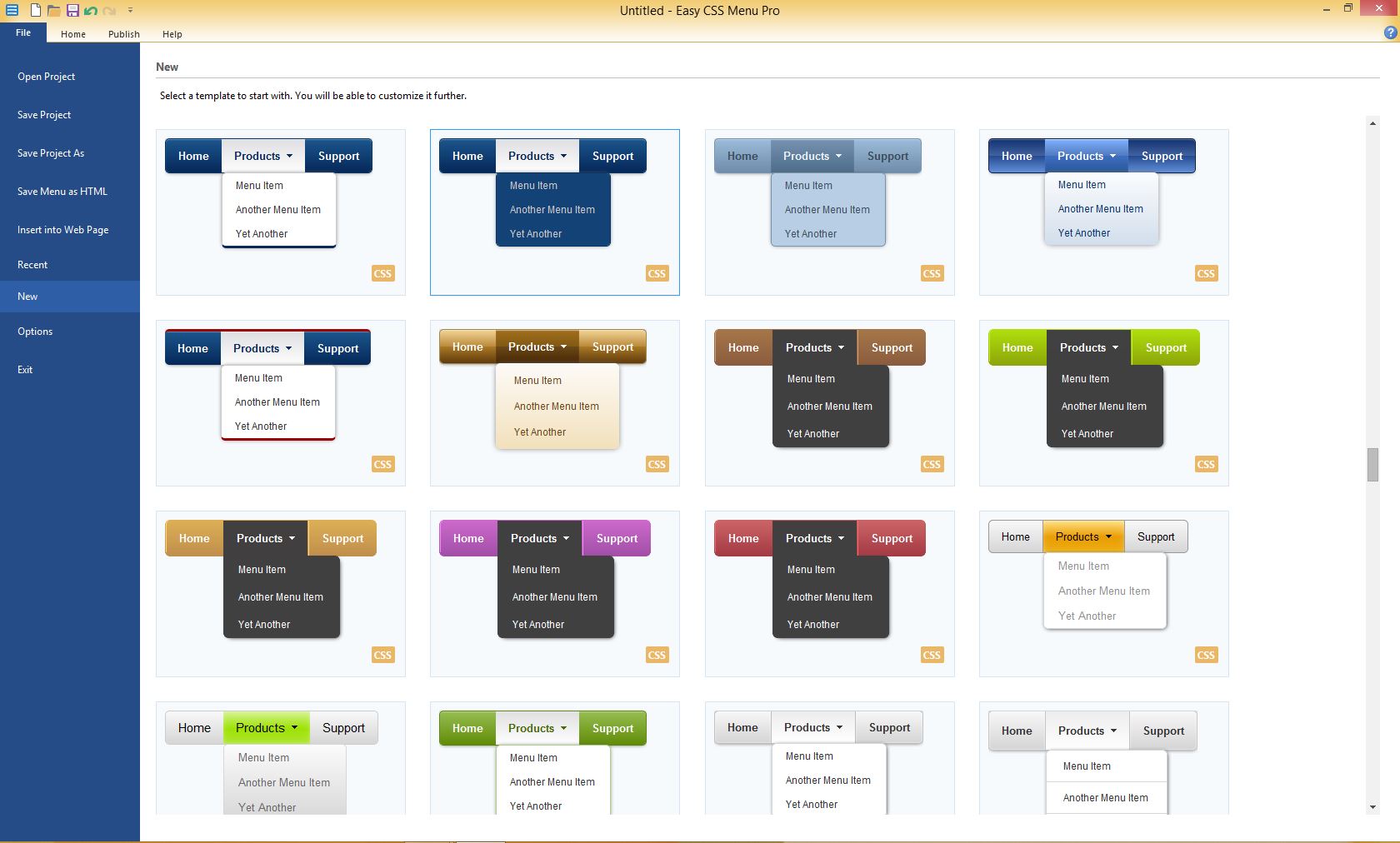1400x843 pixels.
Task: Pick the purple magenta menu template
Action: tap(555, 594)
